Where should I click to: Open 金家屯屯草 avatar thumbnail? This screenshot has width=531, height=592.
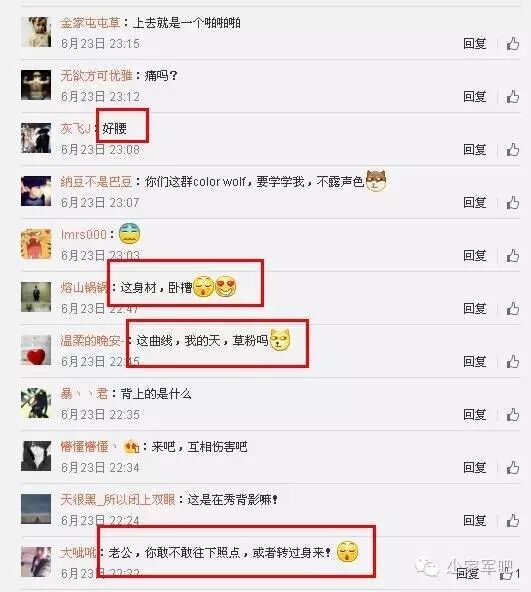tap(36, 32)
